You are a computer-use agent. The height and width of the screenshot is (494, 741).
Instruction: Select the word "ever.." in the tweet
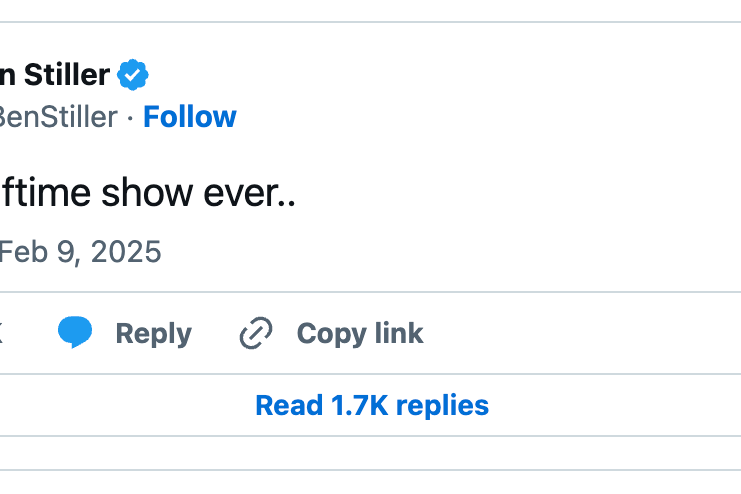tap(250, 194)
